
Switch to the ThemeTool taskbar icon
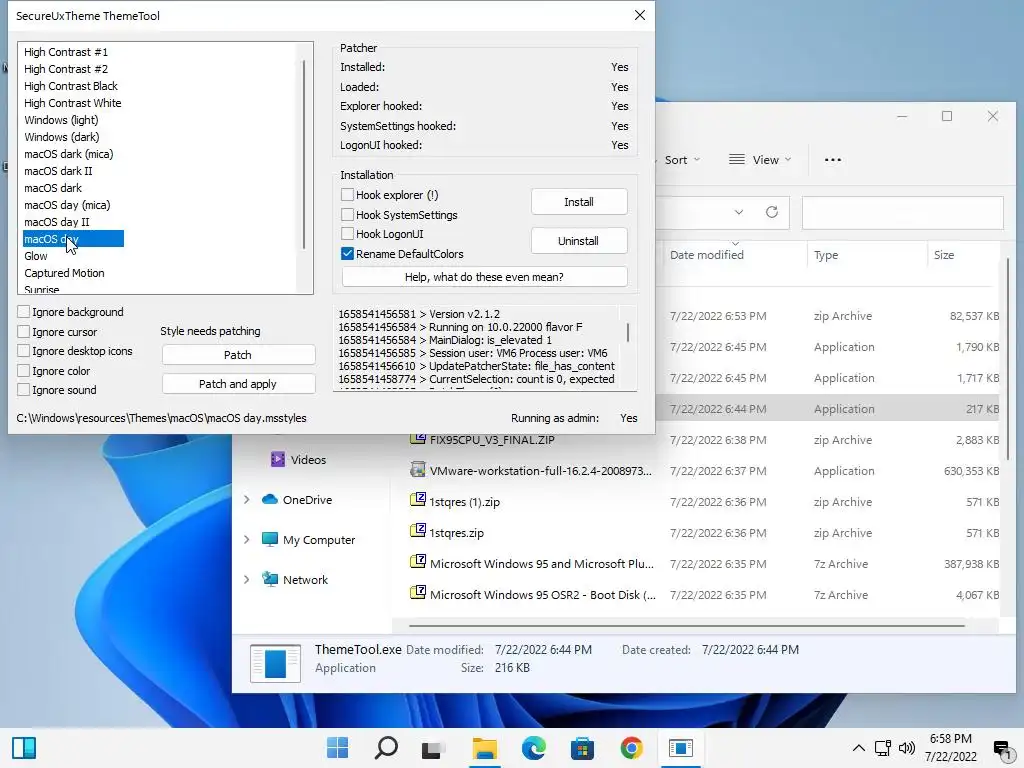click(x=680, y=748)
